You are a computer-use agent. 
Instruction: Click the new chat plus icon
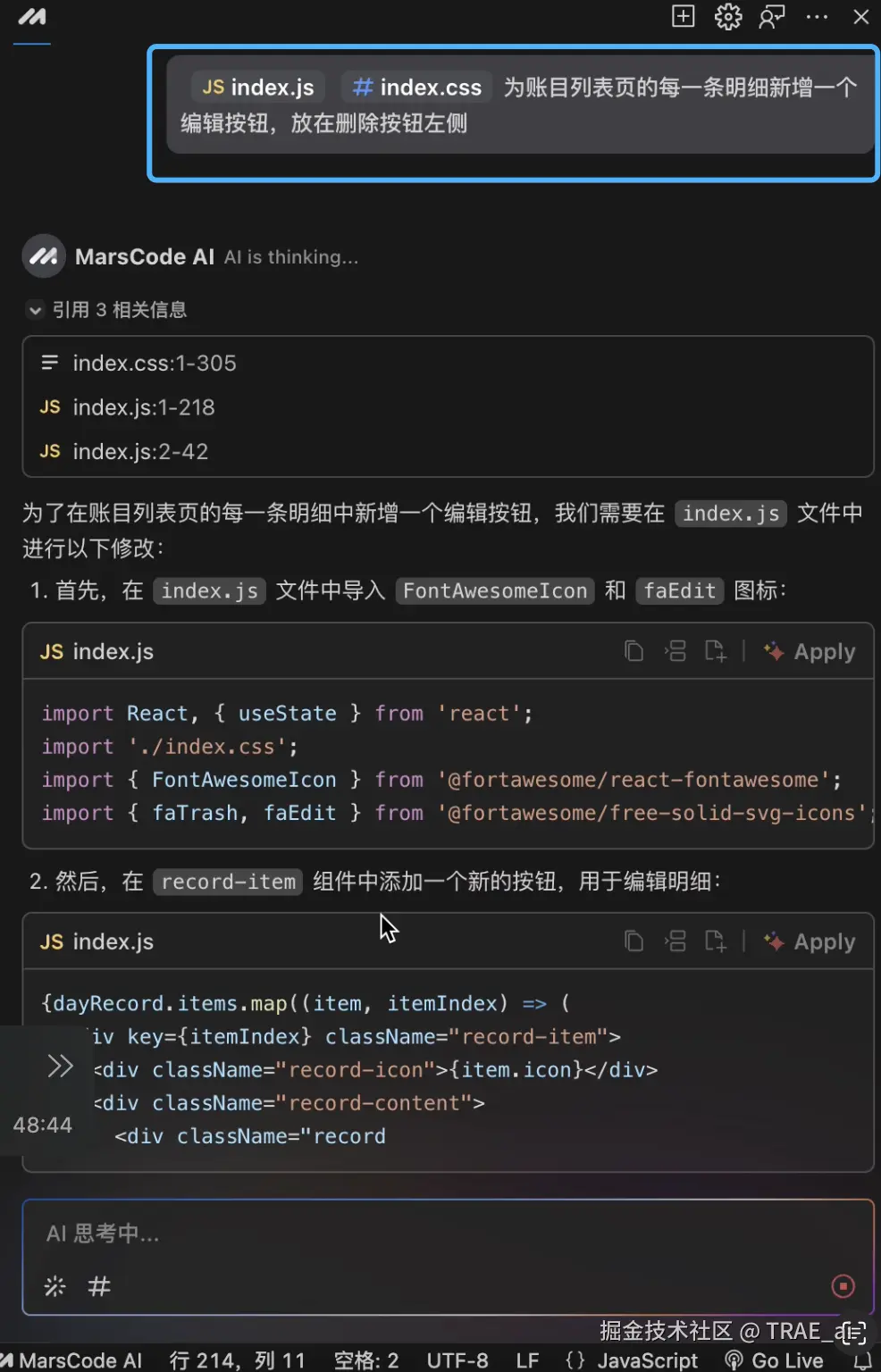pyautogui.click(x=683, y=17)
